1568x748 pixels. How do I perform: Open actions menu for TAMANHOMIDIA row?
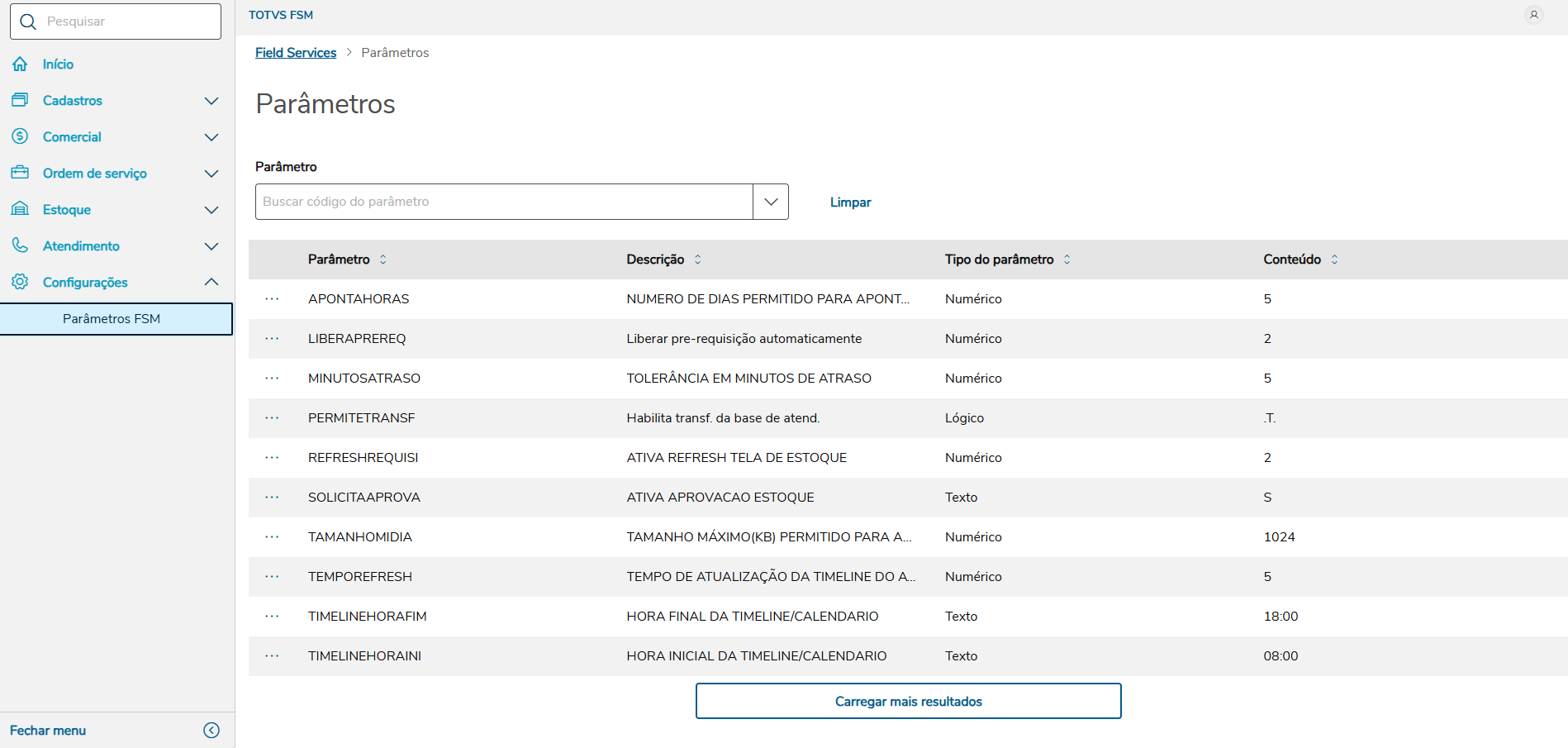tap(272, 537)
